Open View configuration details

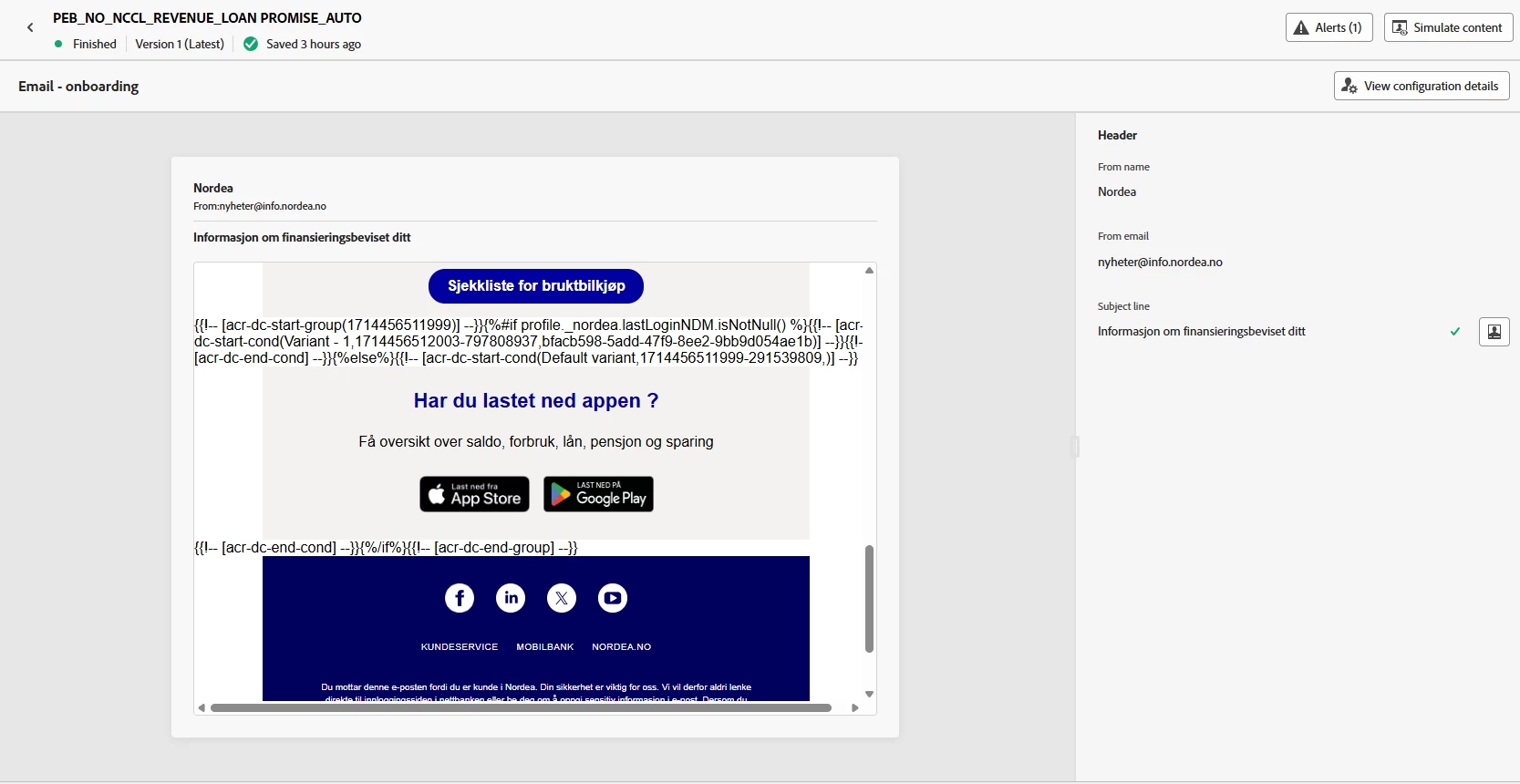click(1422, 86)
